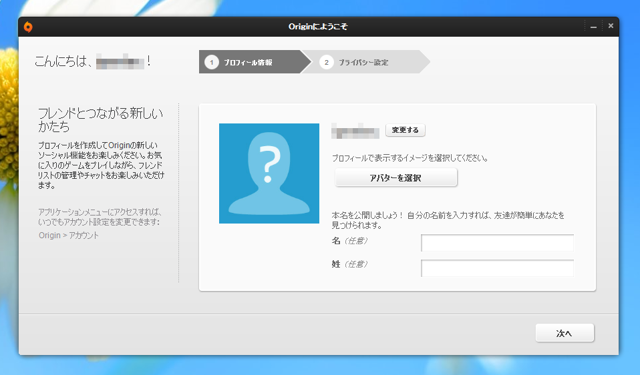Minimize the Originにようこそ window

click(593, 27)
